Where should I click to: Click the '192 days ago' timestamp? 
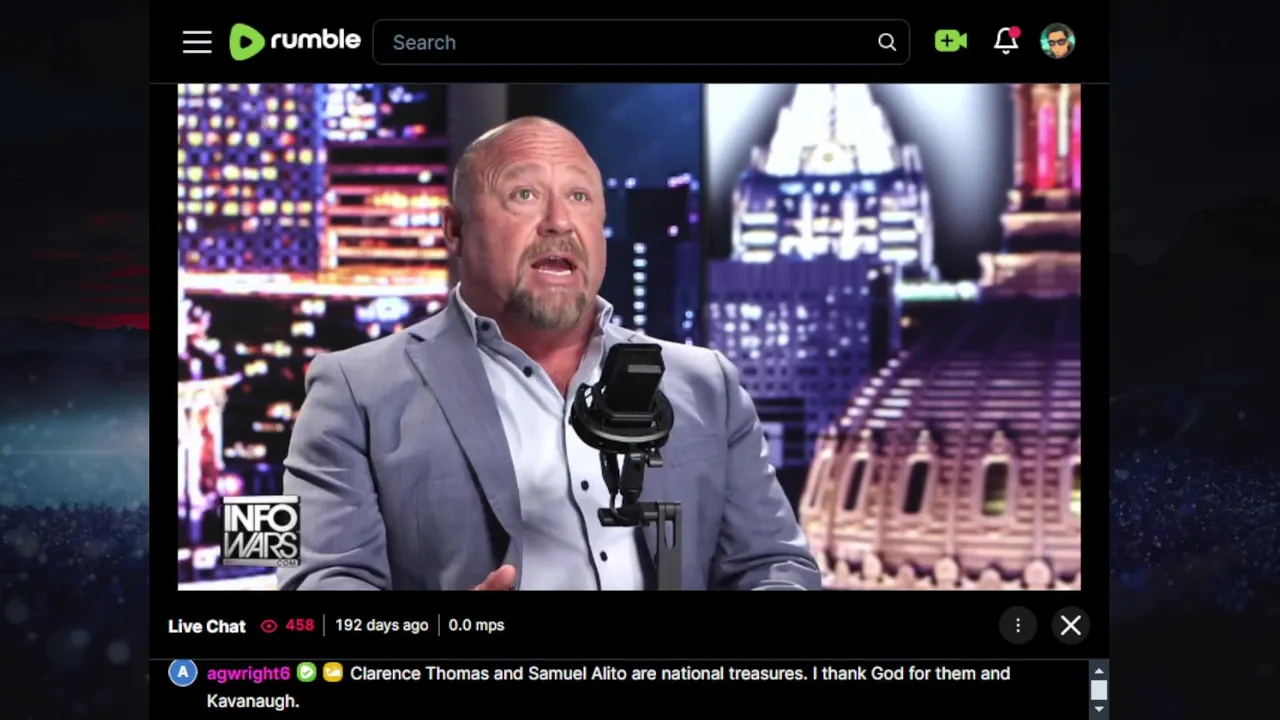tap(381, 625)
